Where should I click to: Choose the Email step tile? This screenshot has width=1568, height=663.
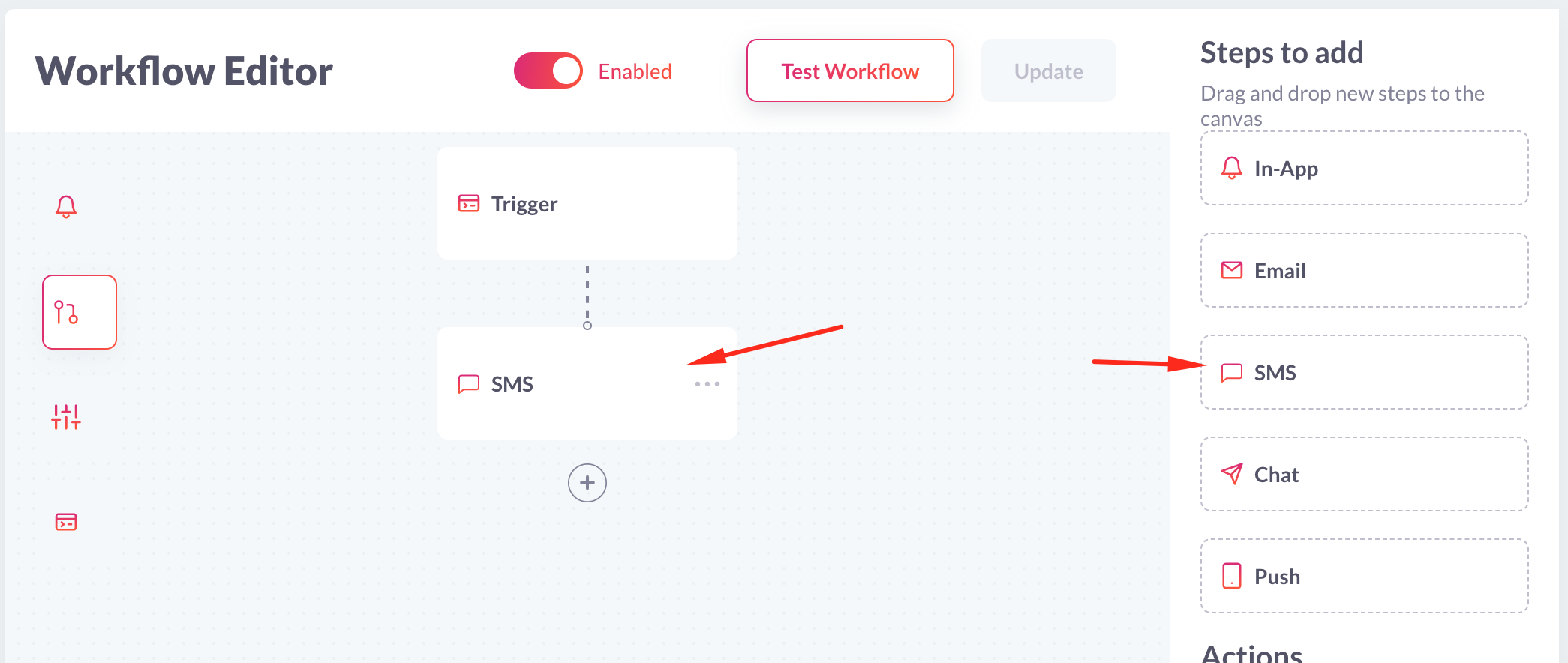point(1365,270)
